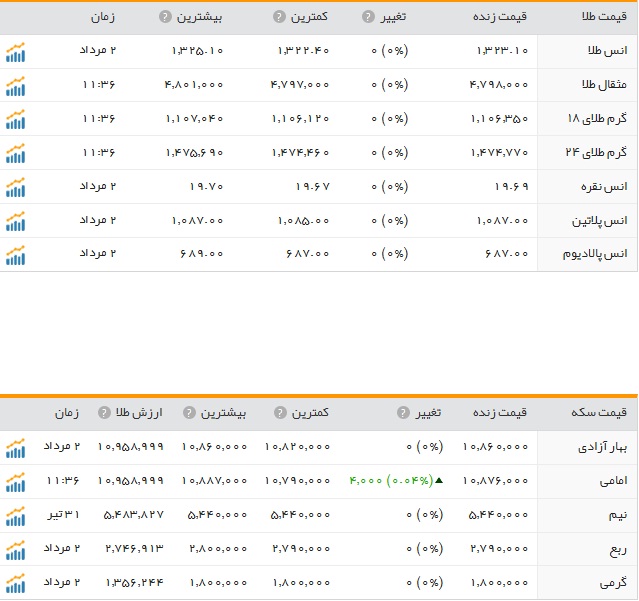The width and height of the screenshot is (639, 601).
Task: Select the نیم coin label
Action: coord(618,515)
